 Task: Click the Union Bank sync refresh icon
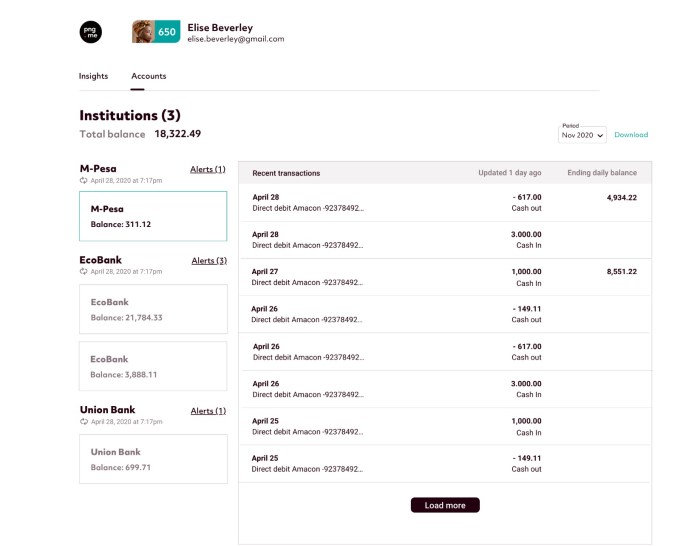point(84,422)
